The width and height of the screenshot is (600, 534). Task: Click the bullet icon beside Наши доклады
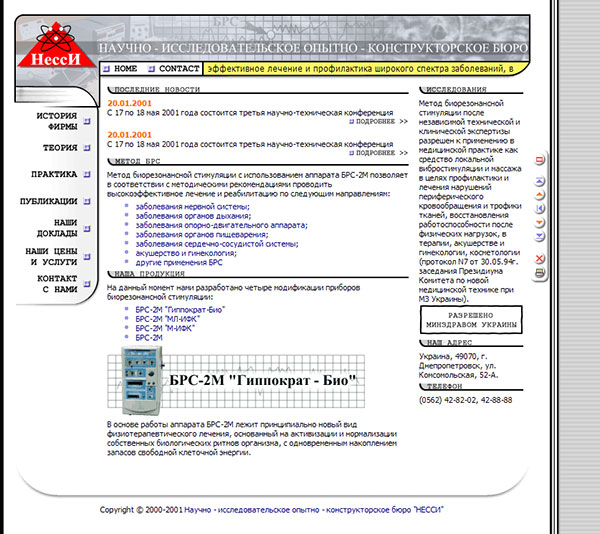87,229
